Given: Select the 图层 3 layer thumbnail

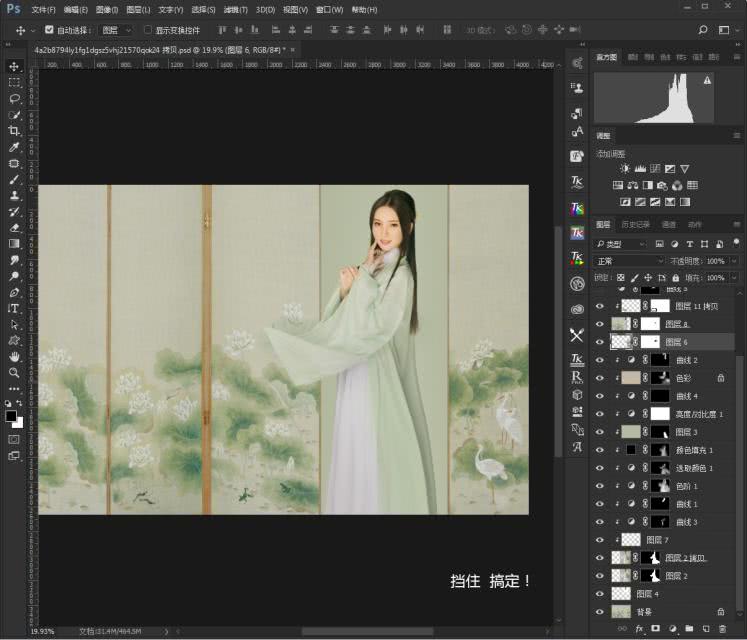Looking at the screenshot, I should tap(630, 432).
